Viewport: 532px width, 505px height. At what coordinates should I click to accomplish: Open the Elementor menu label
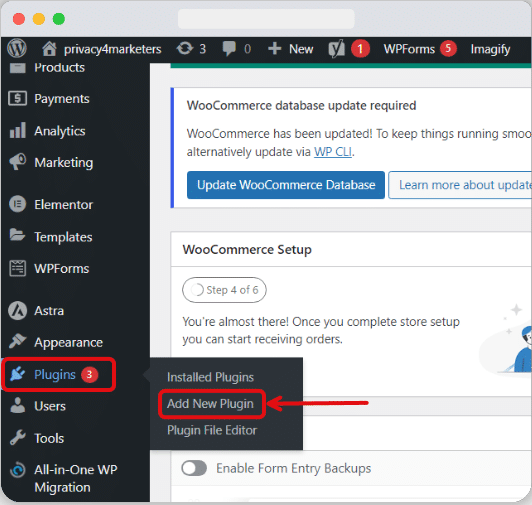tap(63, 205)
